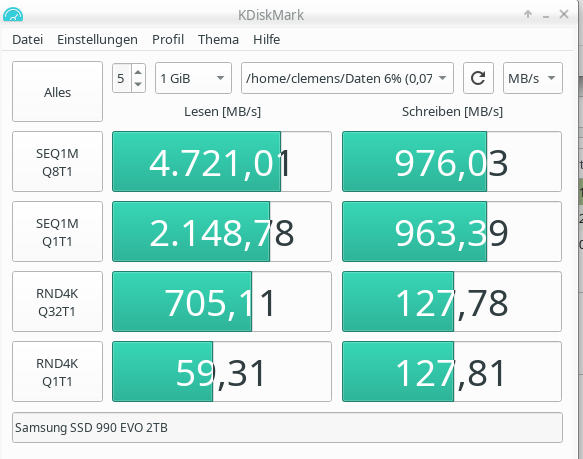Click the KDiskMark speedometer app icon

[13, 15]
